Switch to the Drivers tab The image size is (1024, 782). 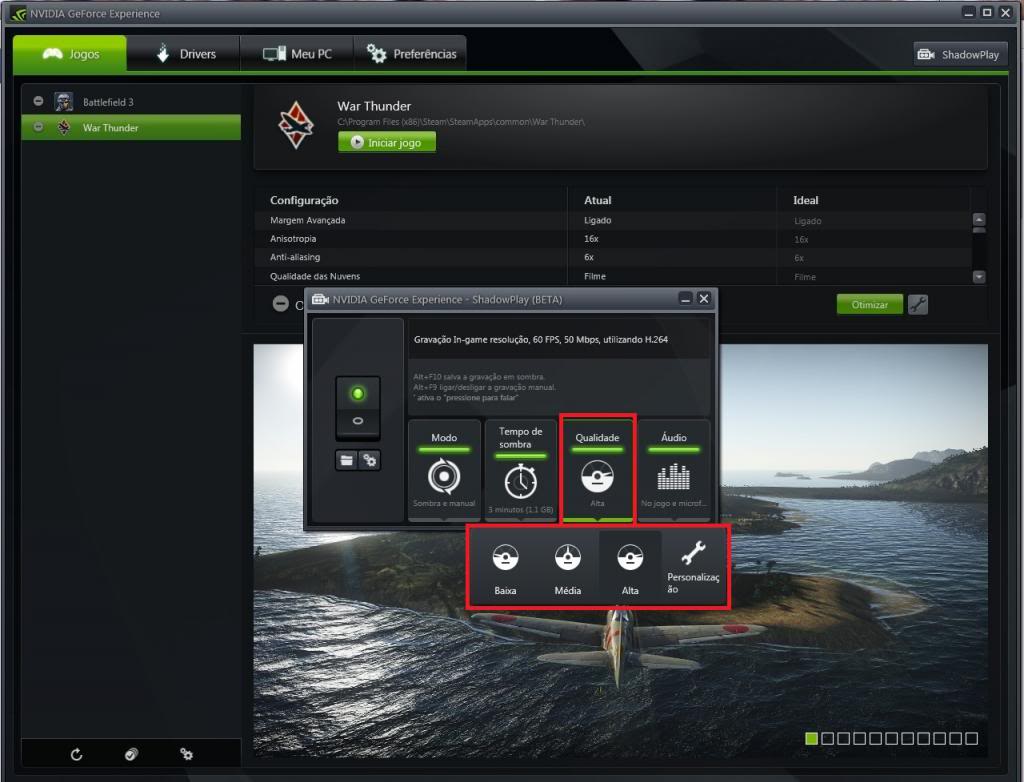(x=184, y=54)
